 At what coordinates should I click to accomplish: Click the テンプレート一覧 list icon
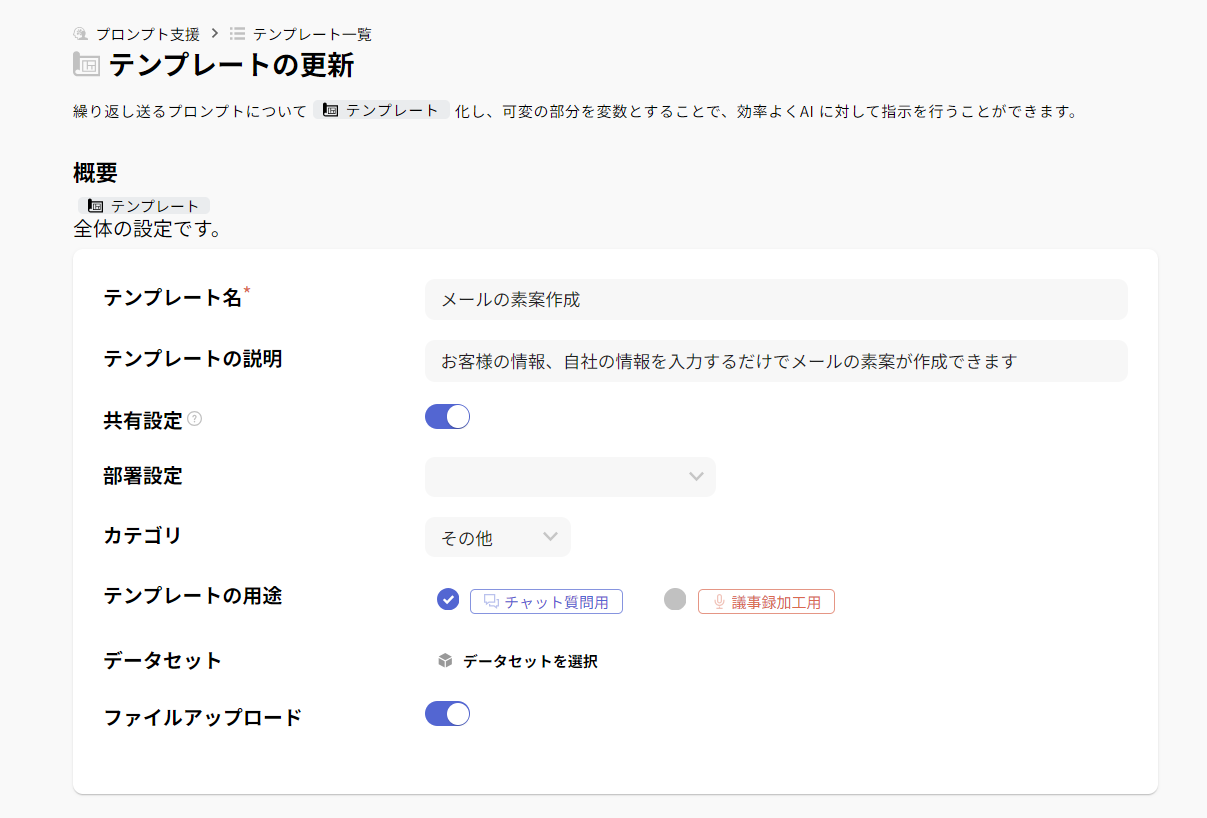click(237, 34)
